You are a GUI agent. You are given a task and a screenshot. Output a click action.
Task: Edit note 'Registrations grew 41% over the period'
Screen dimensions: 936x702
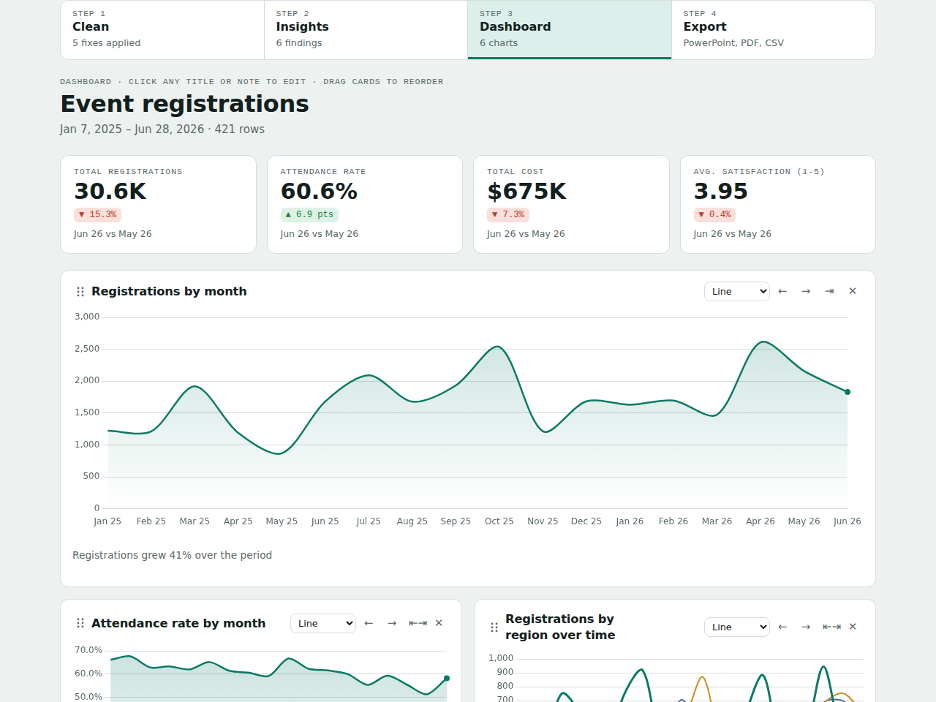(172, 555)
